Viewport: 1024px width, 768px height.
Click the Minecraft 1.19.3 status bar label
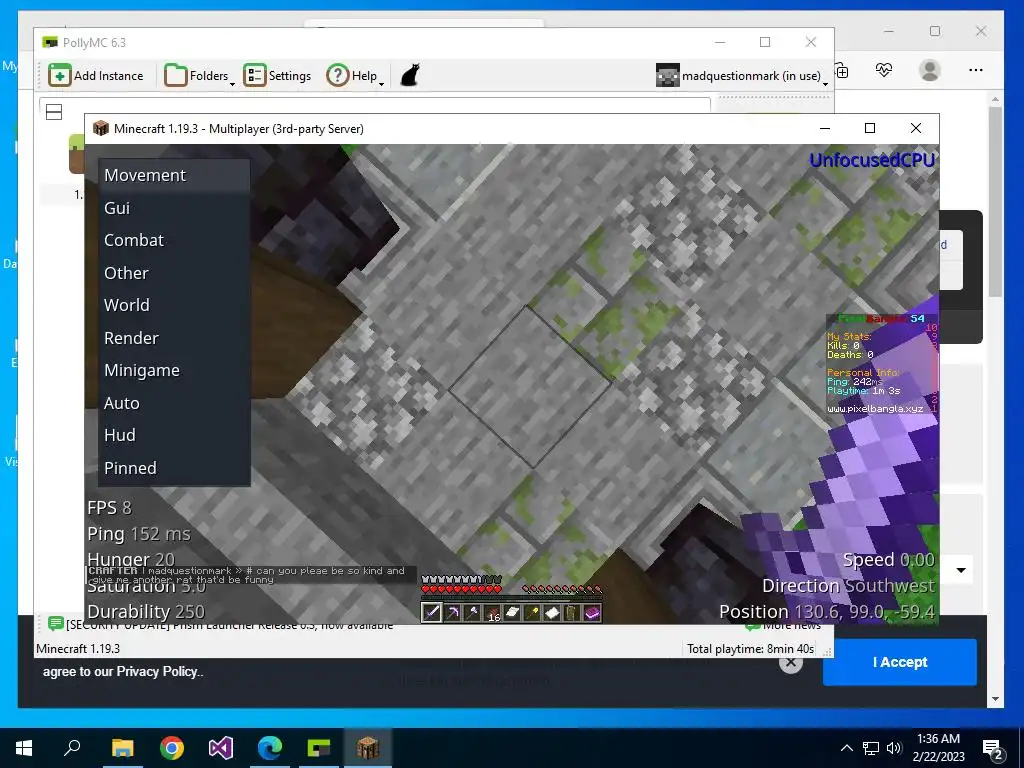click(78, 648)
